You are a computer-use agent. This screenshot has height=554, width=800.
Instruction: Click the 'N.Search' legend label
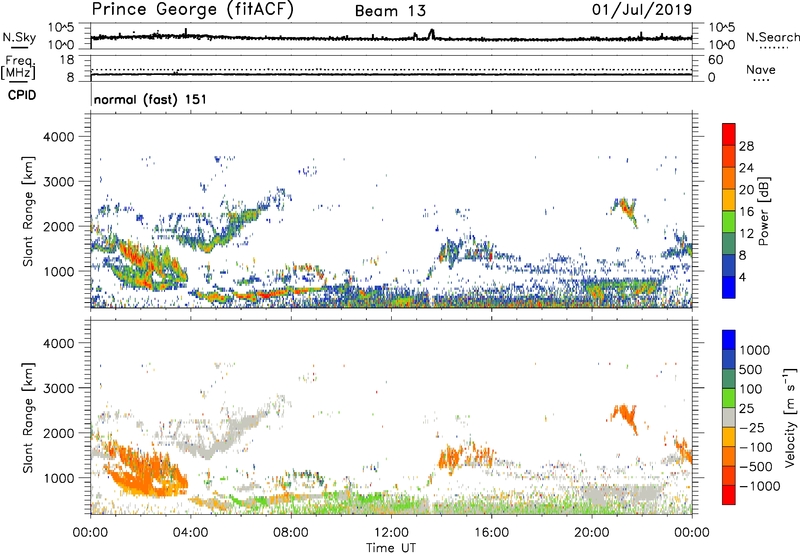pyautogui.click(x=773, y=37)
